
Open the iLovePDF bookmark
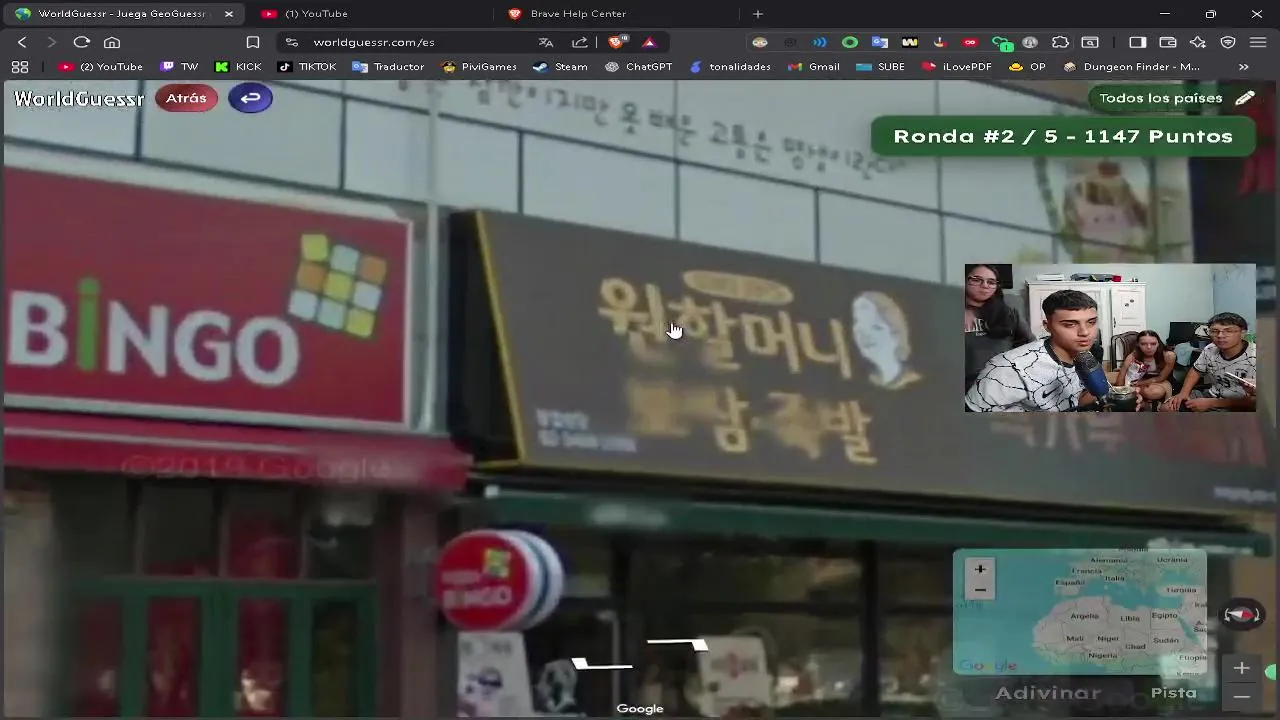coord(957,67)
